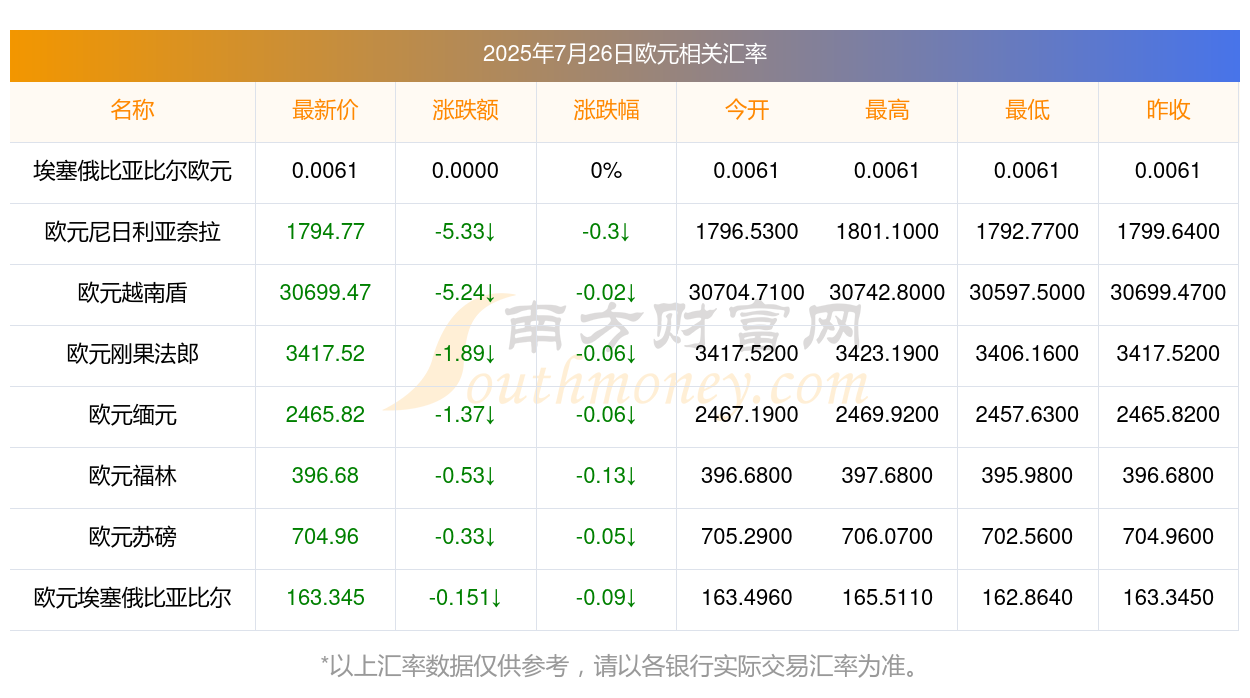1250x698 pixels.
Task: Click the row name 欧元苏磅
Action: [x=132, y=537]
